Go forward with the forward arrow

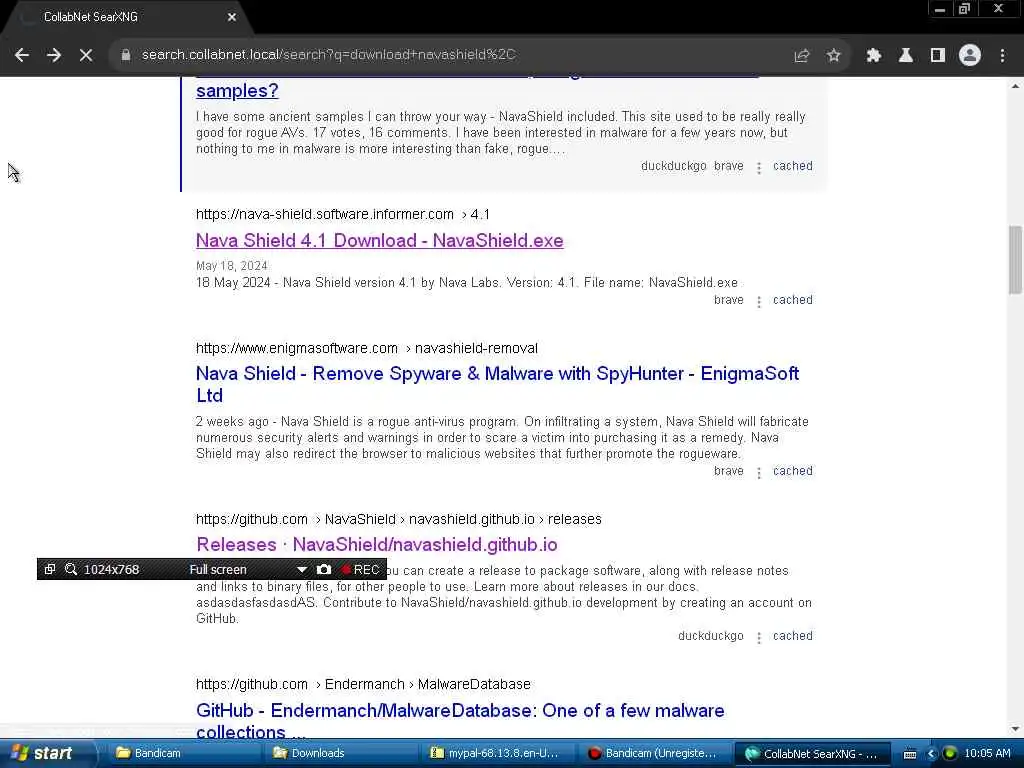click(x=54, y=56)
